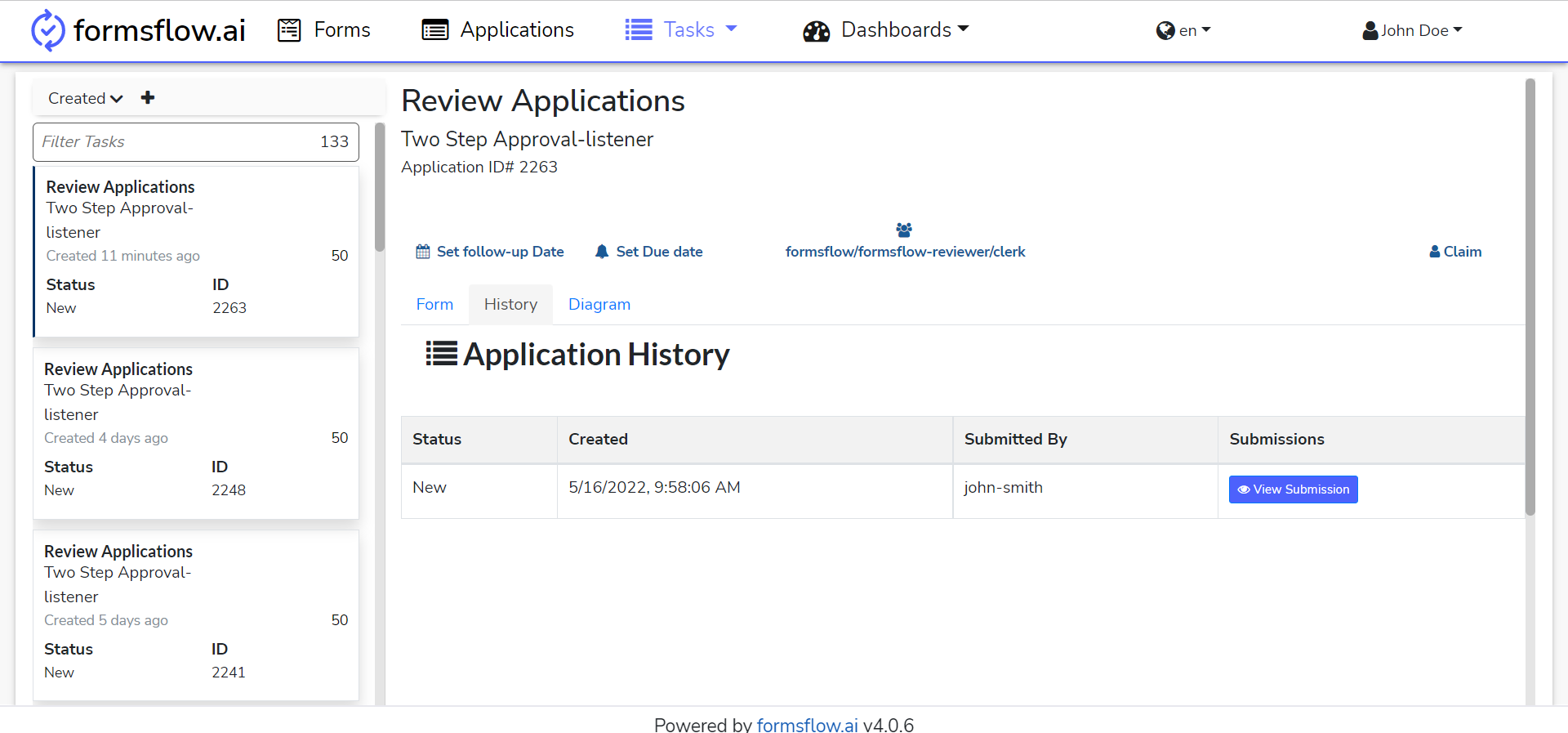This screenshot has width=1568, height=733.
Task: Click the formsflow.ai brand name
Action: click(x=159, y=30)
